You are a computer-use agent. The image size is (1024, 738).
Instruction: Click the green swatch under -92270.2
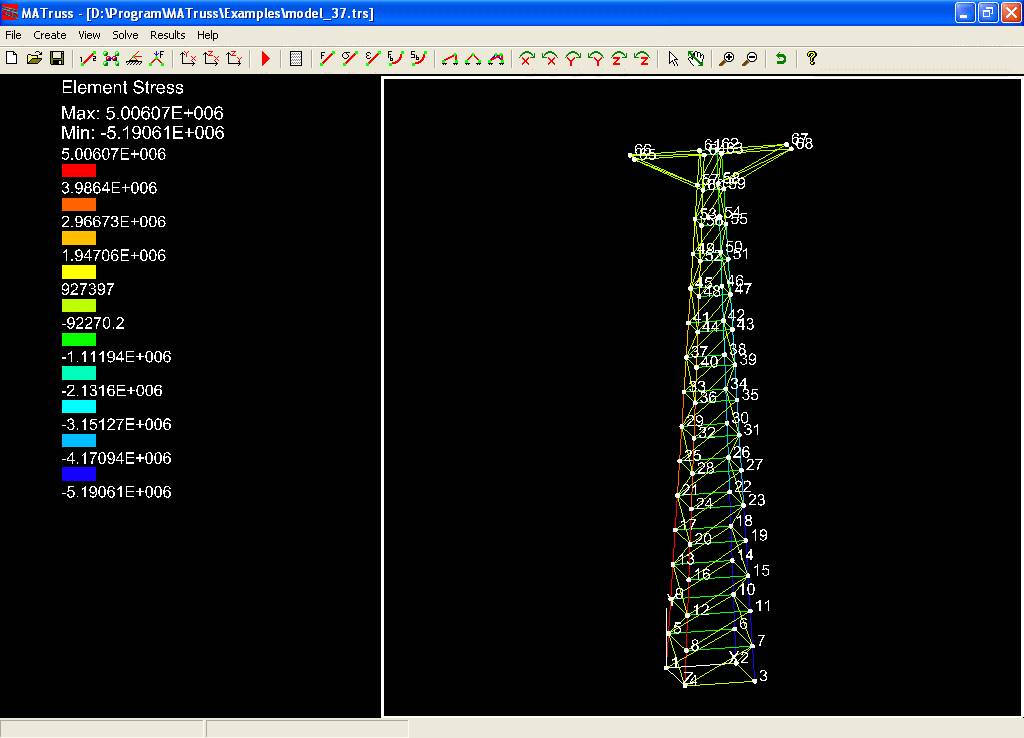[x=78, y=340]
